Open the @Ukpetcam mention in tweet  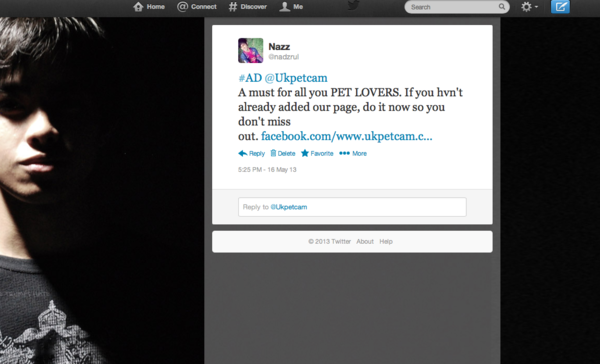[x=296, y=78]
